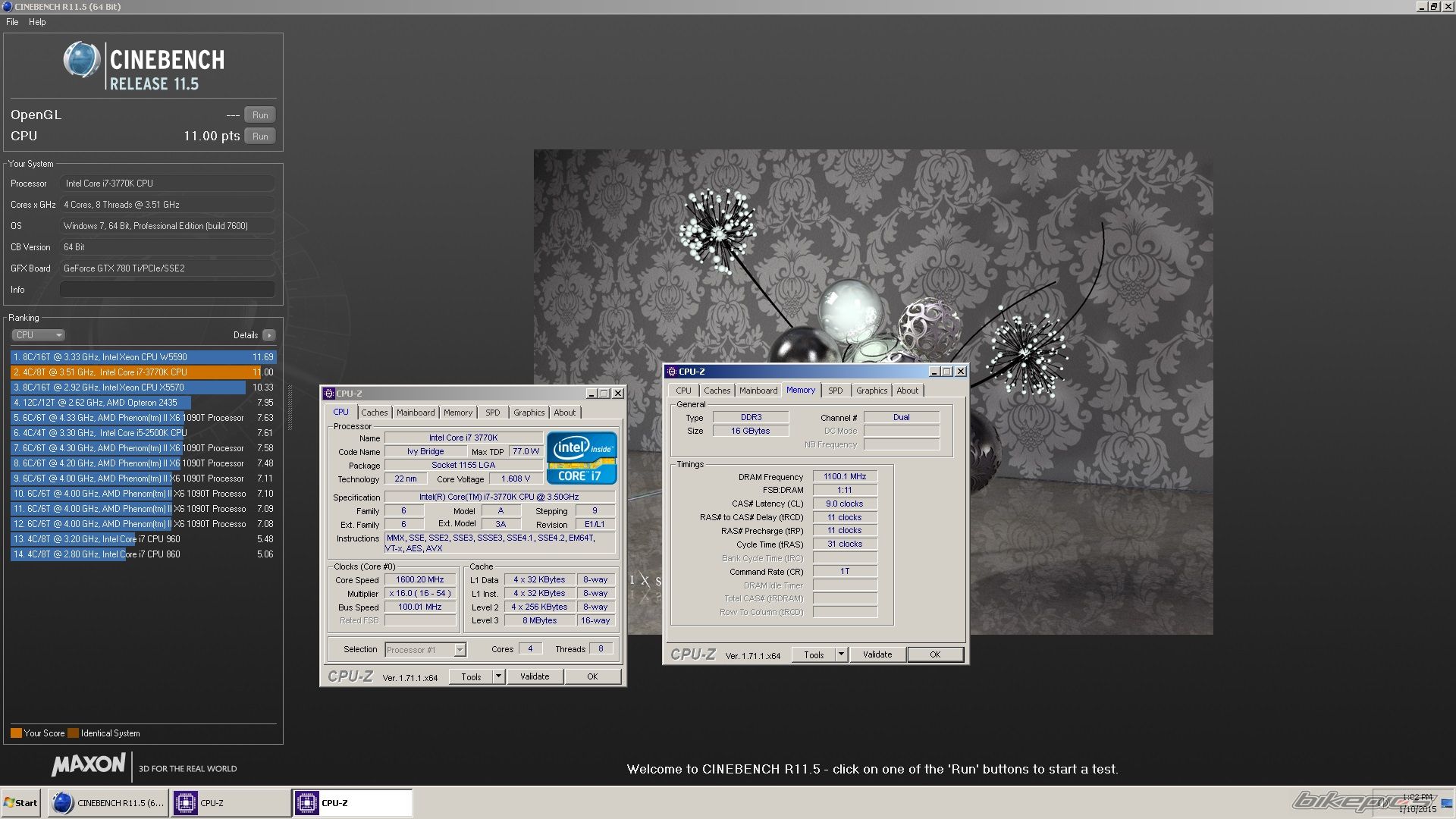Select CPU tab in the CPU-Z Memory window
Image resolution: width=1456 pixels, height=819 pixels.
684,391
